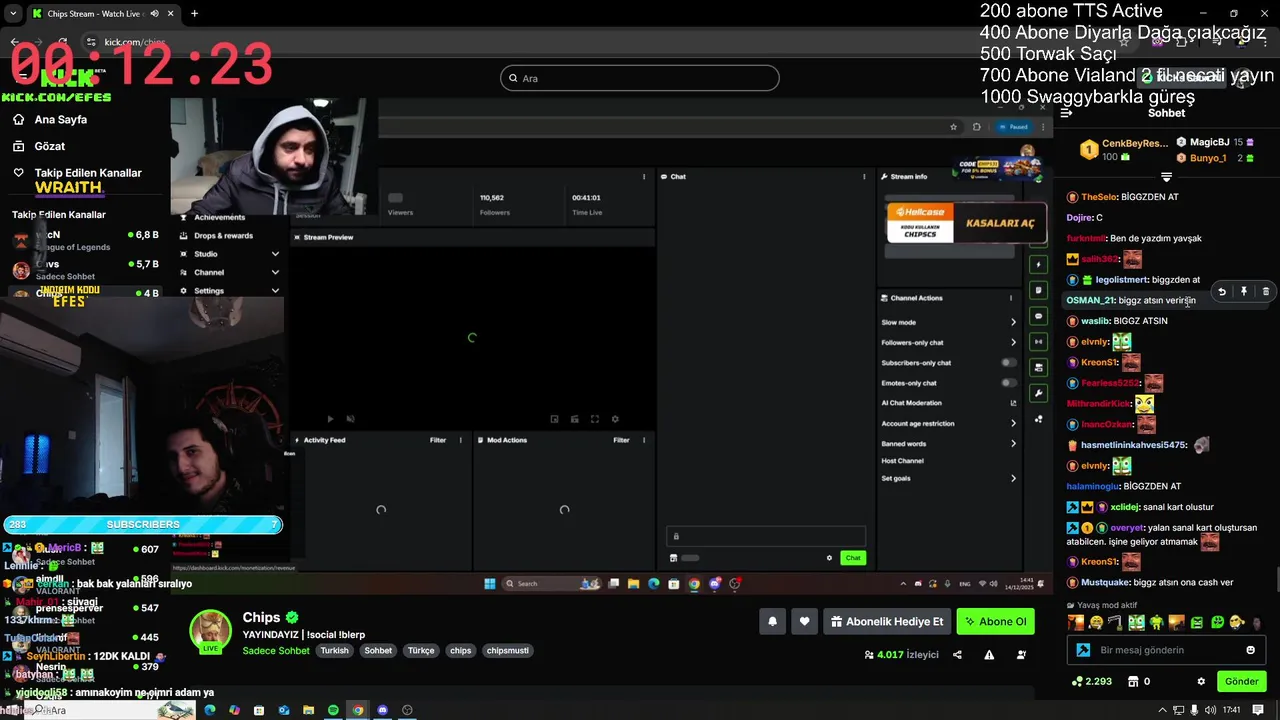The height and width of the screenshot is (720, 1280).
Task: Click the Bir mesaj gönderin input
Action: point(1166,650)
